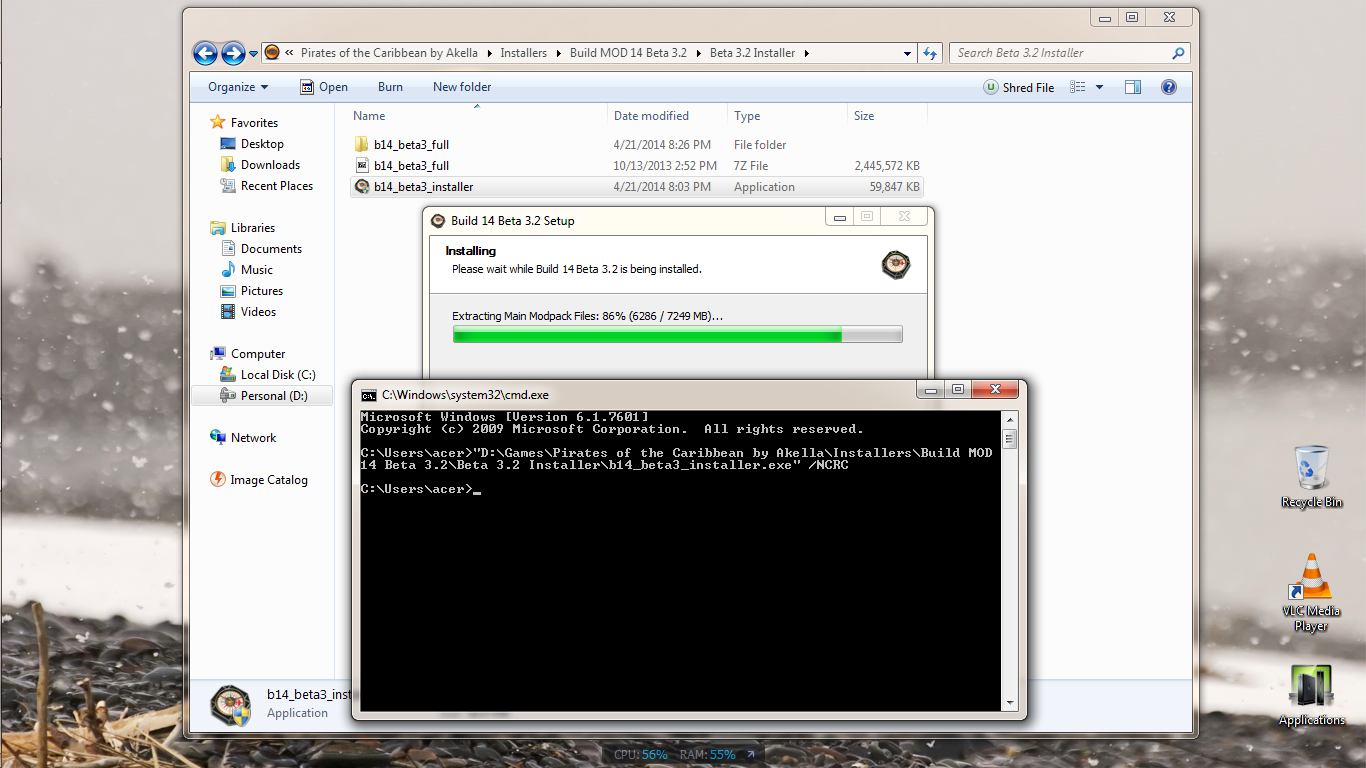Click down arrow of cmd scrollbar

tap(1010, 703)
